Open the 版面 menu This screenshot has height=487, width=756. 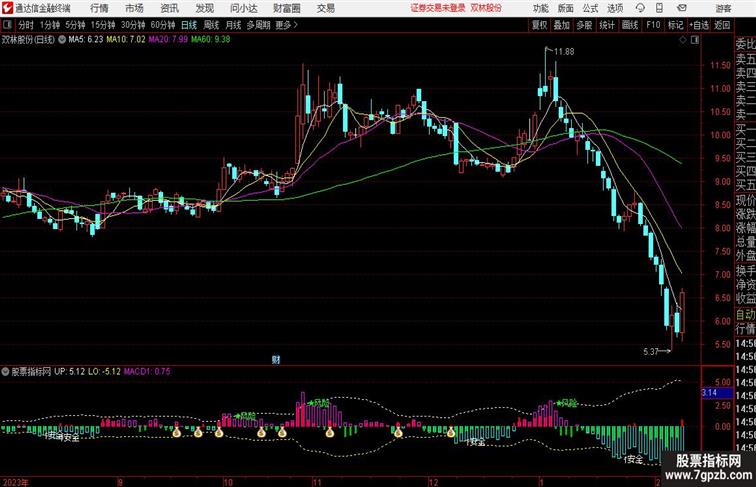[x=566, y=8]
